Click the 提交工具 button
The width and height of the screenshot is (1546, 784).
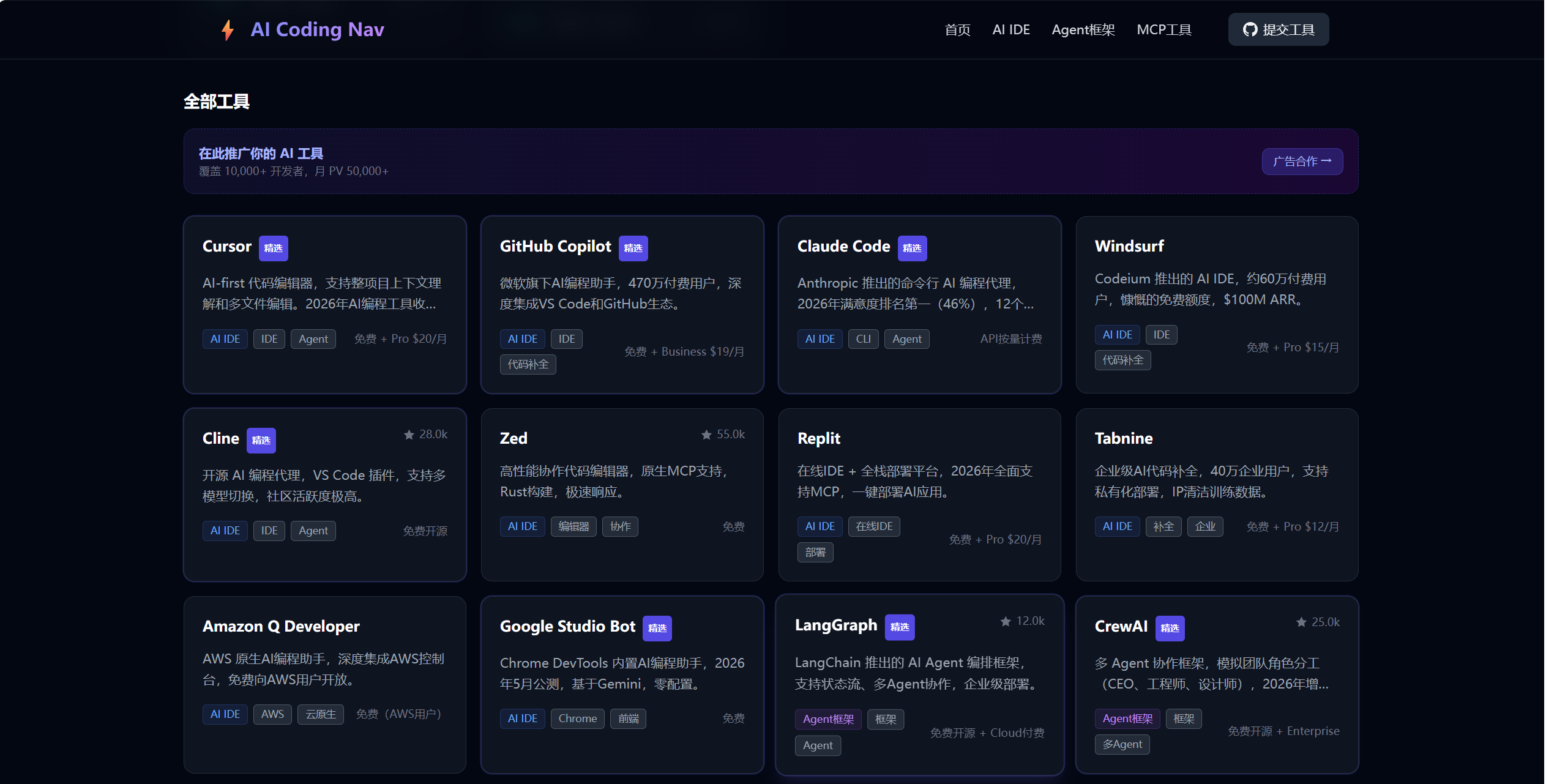coord(1279,29)
